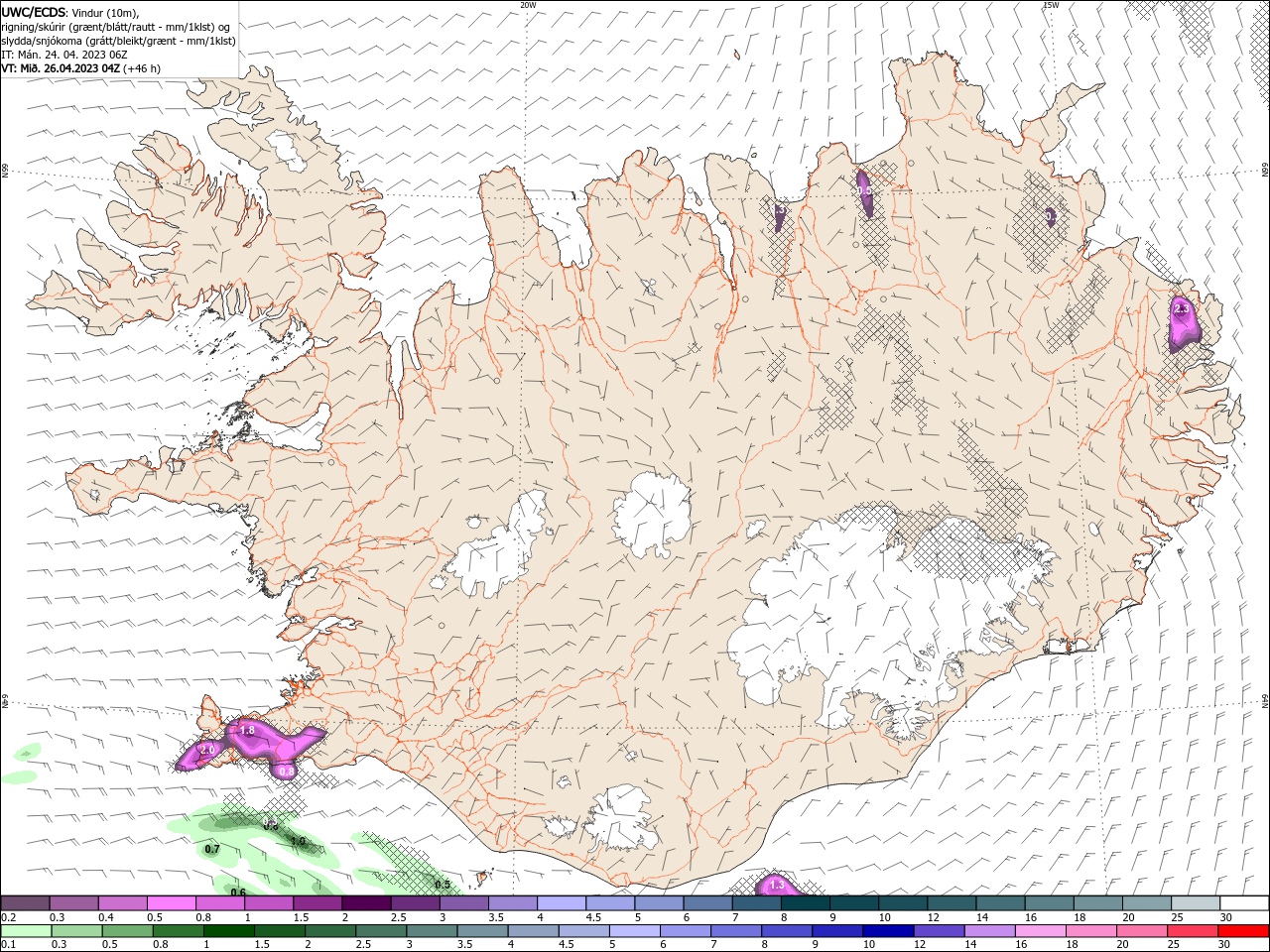Pick the bright red lower-row swatch labeled 30
The width and height of the screenshot is (1270, 952).
pyautogui.click(x=1241, y=931)
